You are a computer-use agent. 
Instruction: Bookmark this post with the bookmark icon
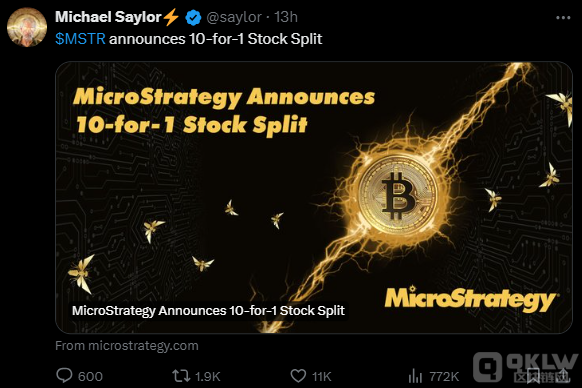point(533,376)
